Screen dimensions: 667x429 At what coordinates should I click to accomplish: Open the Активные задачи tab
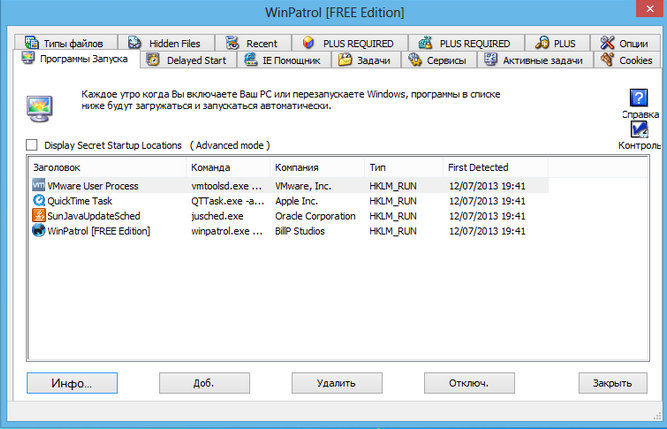536,60
